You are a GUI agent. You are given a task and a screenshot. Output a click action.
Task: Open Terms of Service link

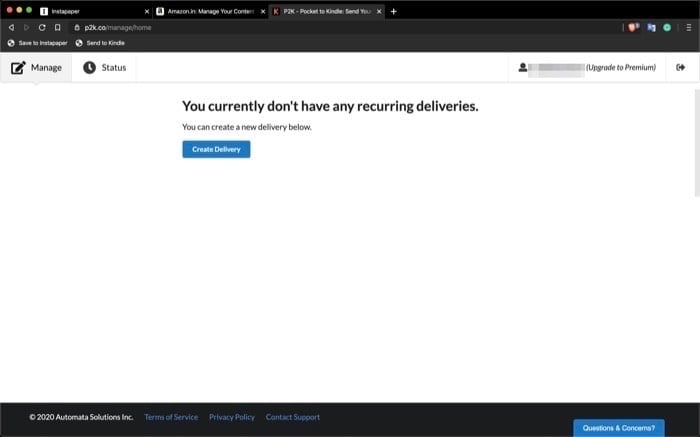171,417
